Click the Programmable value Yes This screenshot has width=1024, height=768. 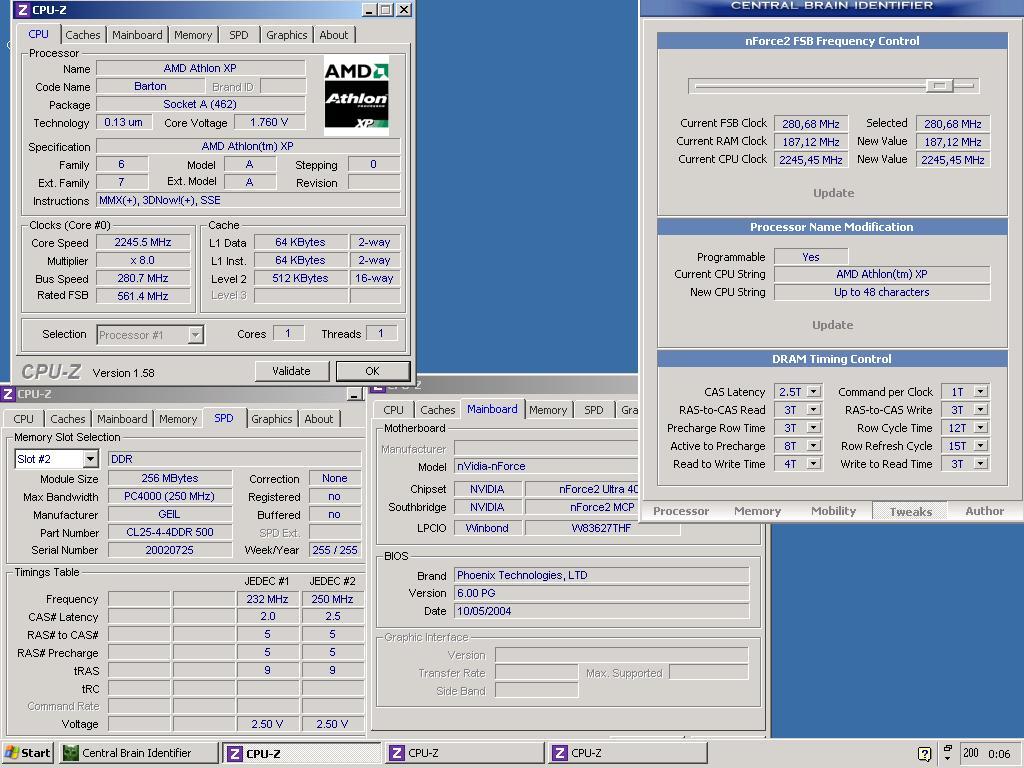pyautogui.click(x=811, y=257)
